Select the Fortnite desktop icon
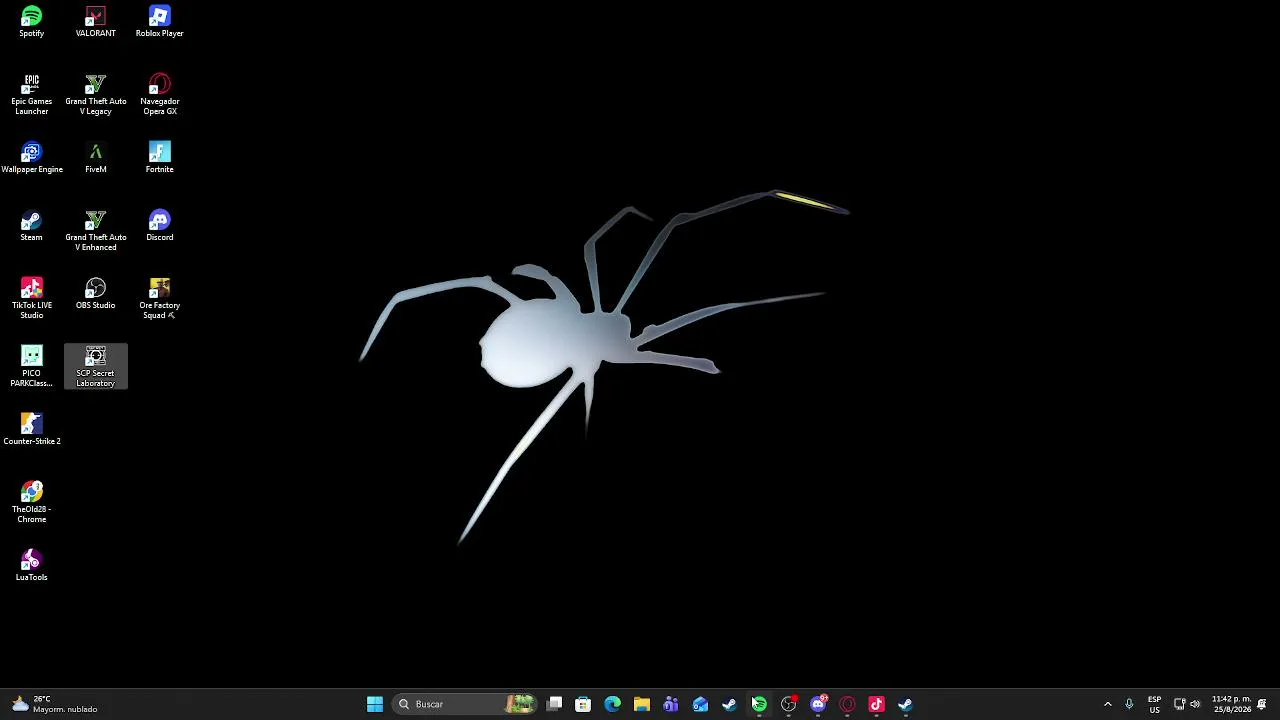Screen dimensions: 1280x720 coord(159,158)
